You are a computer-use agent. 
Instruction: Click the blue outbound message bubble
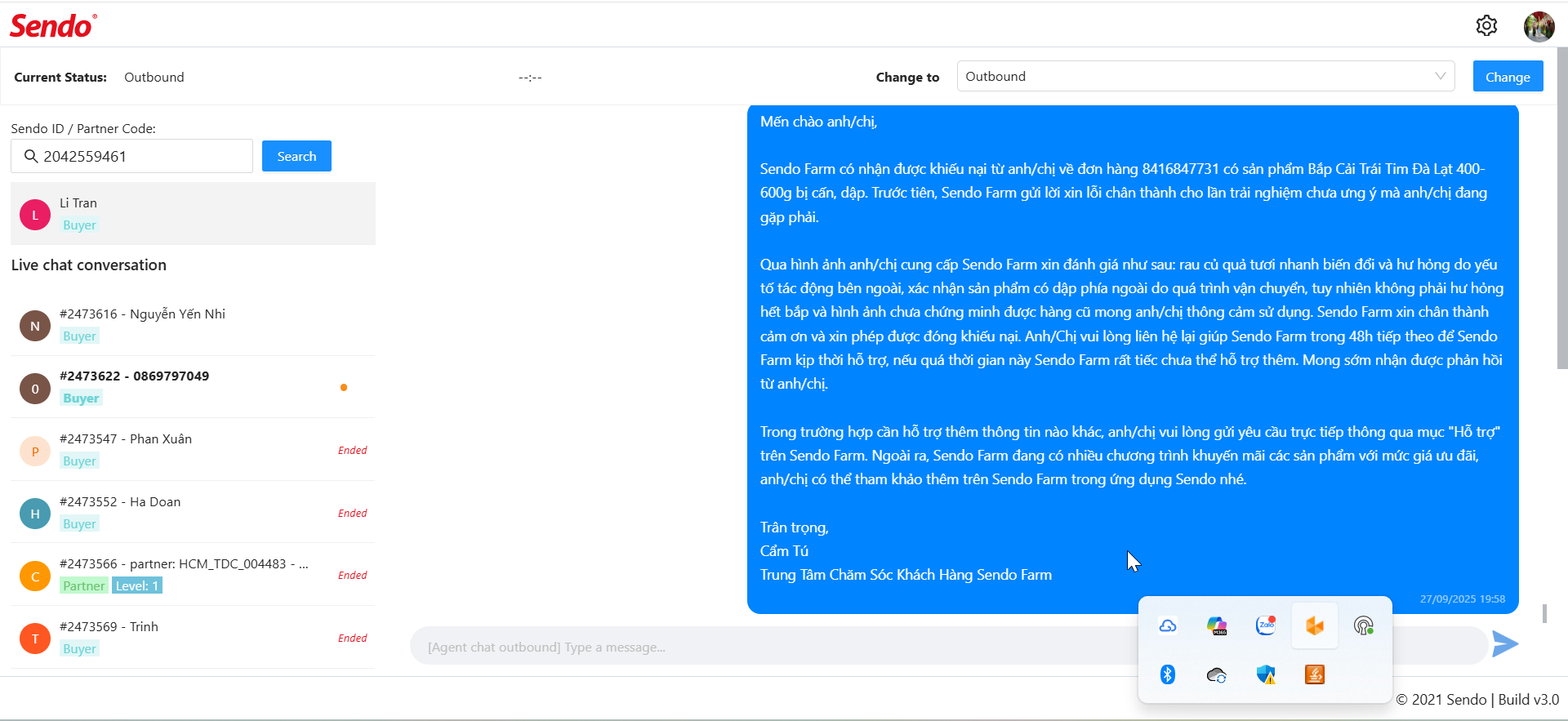(x=1133, y=359)
